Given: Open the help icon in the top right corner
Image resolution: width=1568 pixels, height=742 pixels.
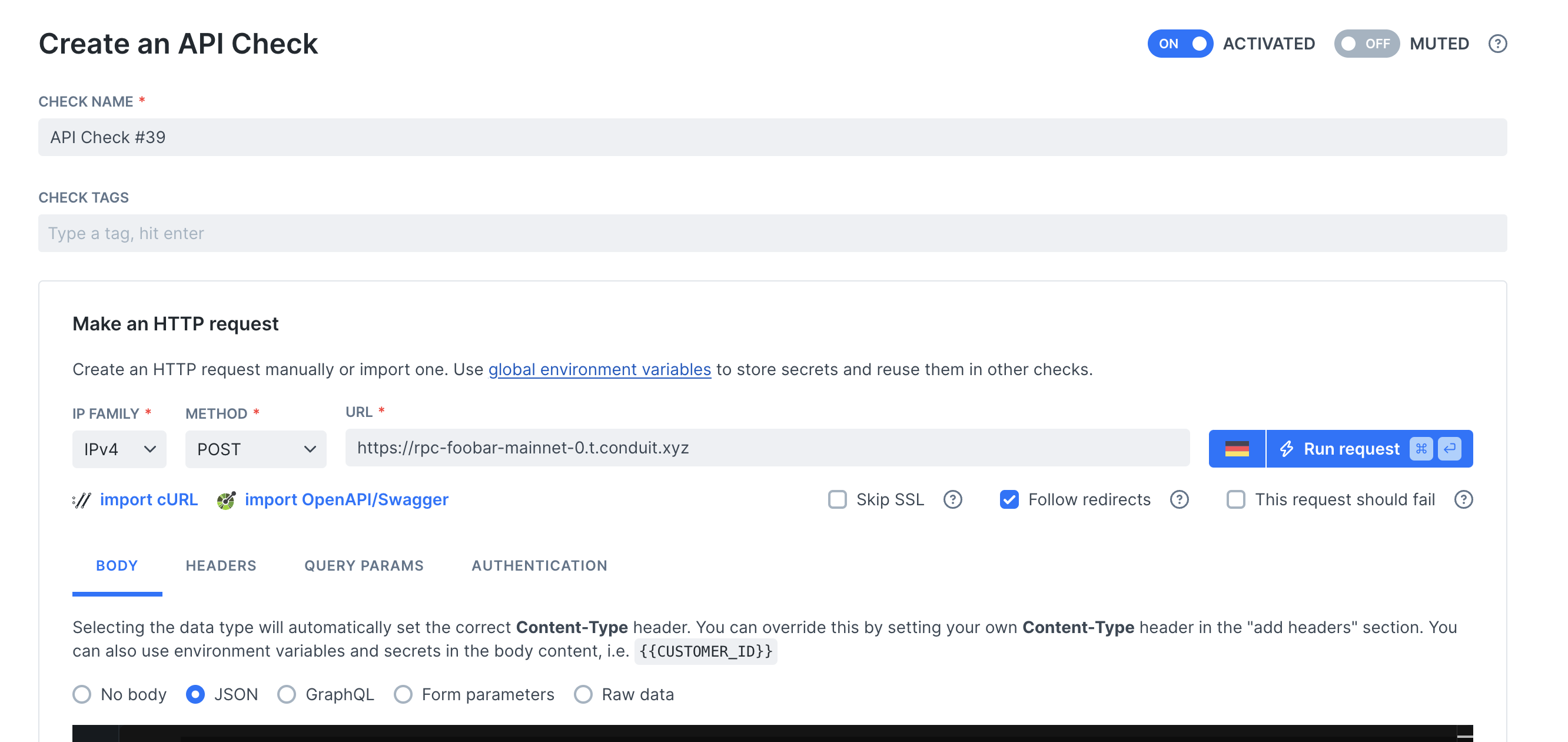Looking at the screenshot, I should pos(1498,43).
